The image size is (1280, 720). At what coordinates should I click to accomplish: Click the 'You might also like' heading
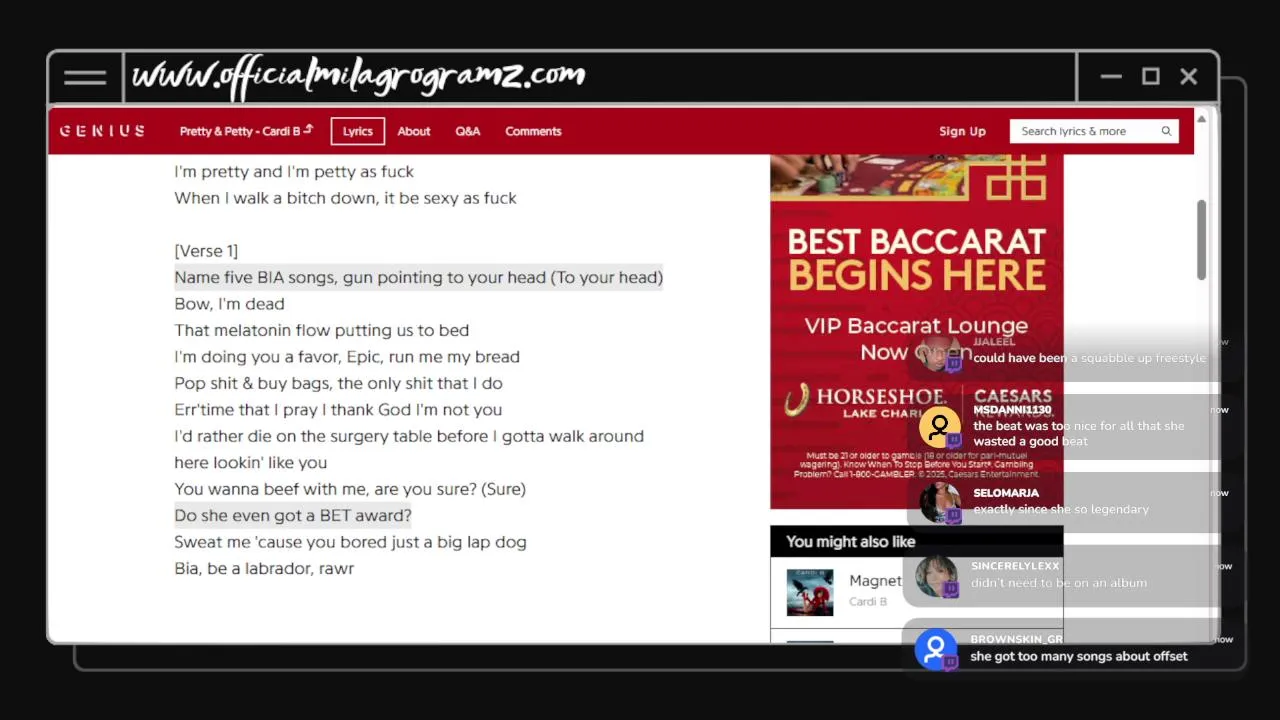850,541
